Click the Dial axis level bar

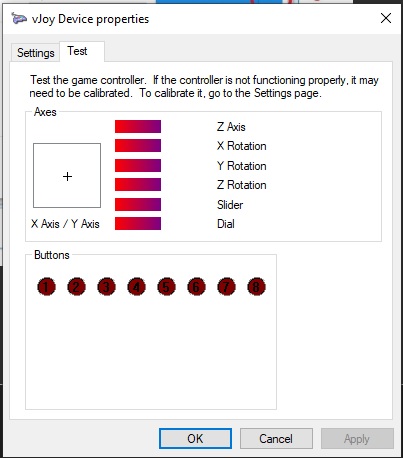pyautogui.click(x=138, y=223)
